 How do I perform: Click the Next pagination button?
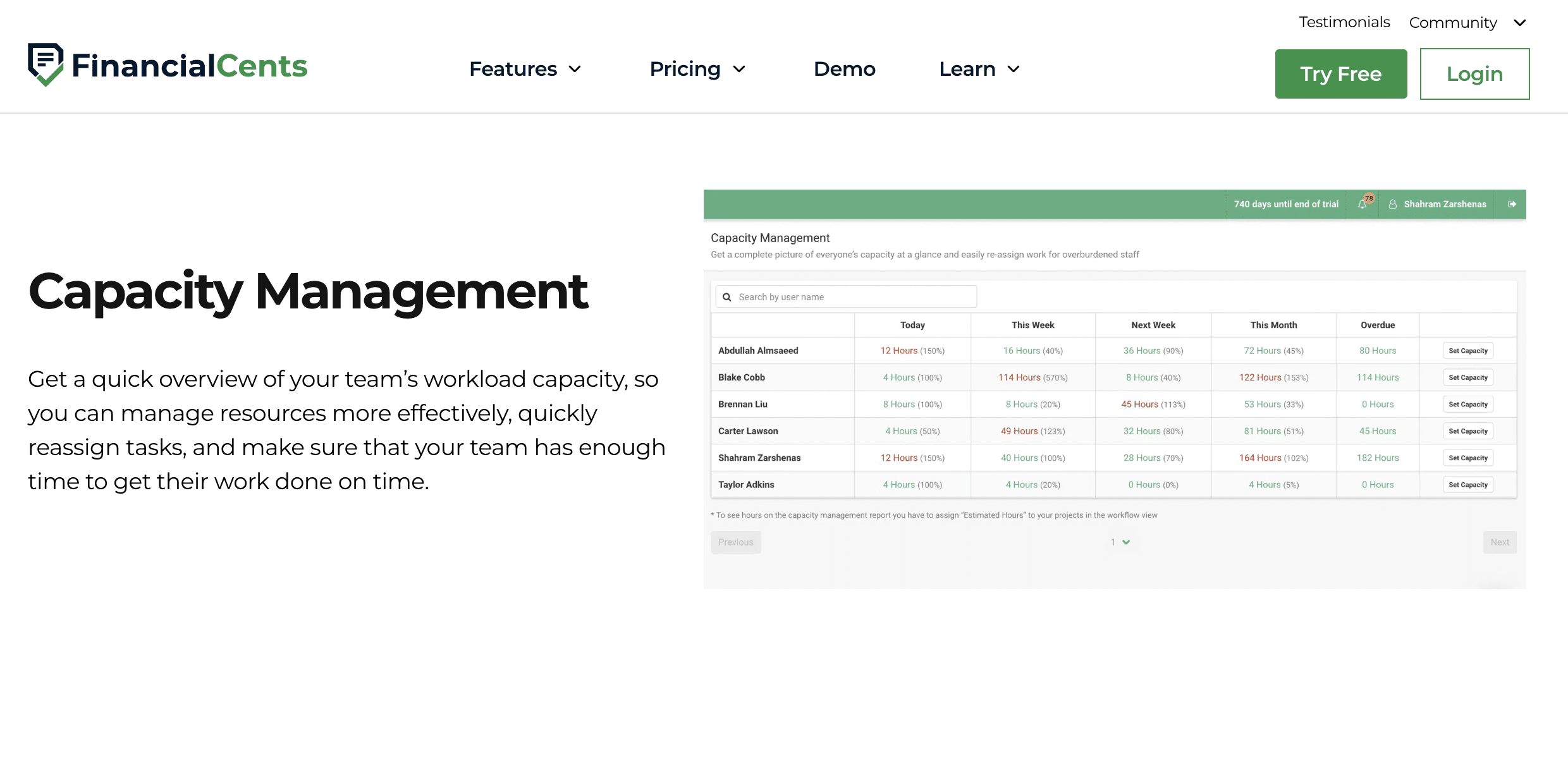1500,542
